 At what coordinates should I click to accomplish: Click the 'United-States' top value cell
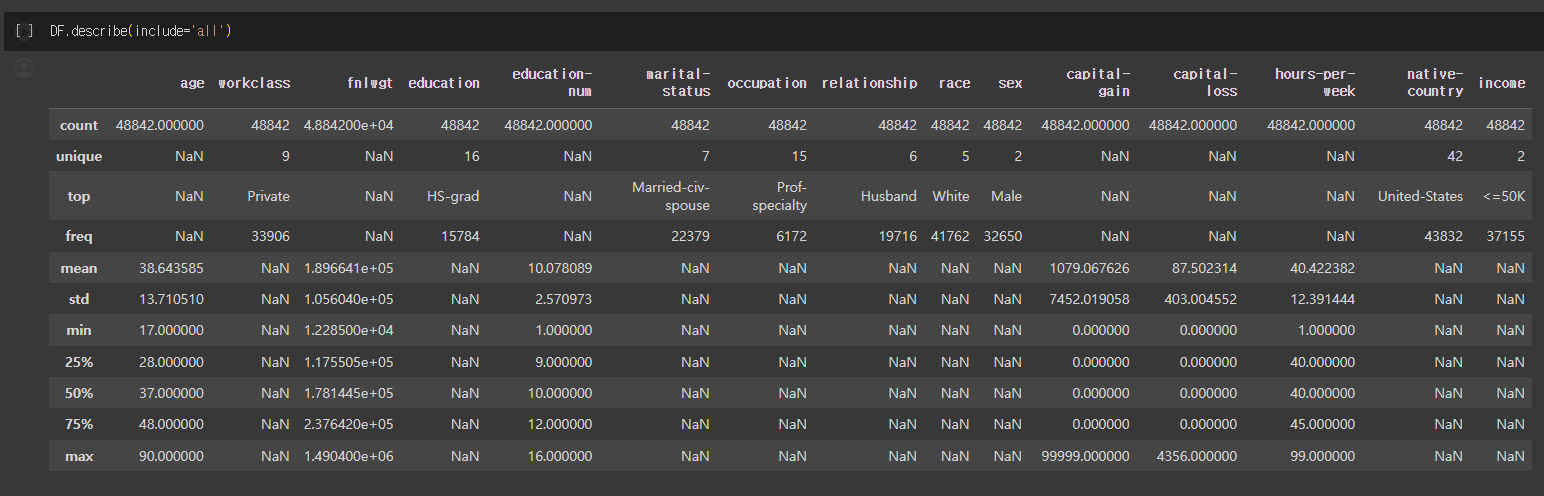pos(1420,196)
